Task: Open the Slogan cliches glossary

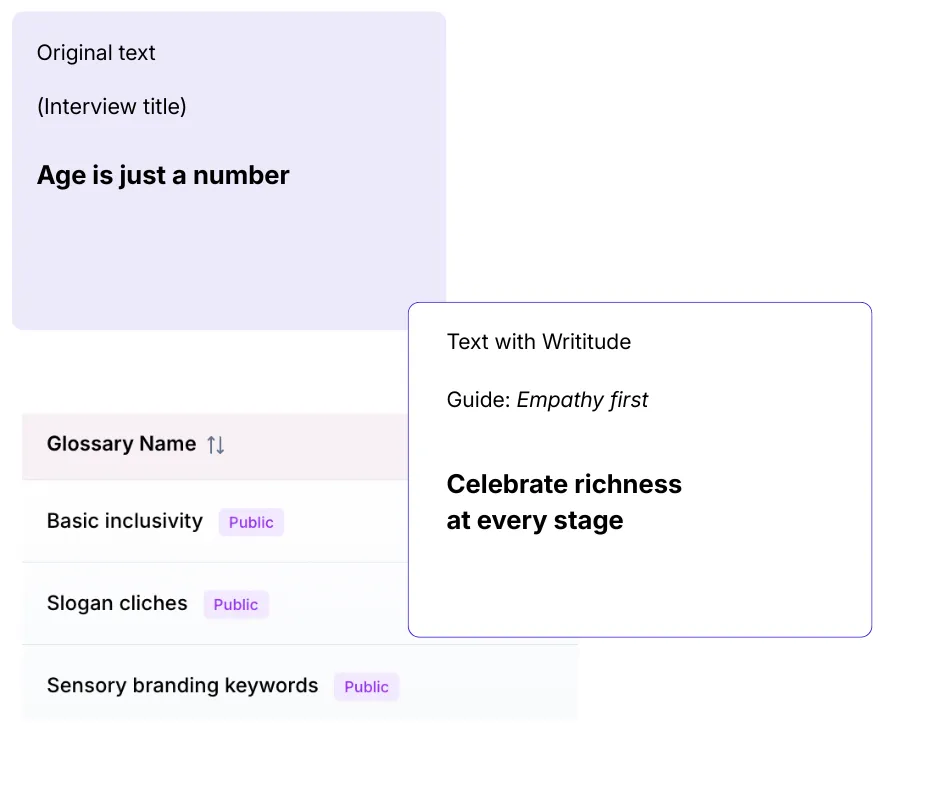Action: (x=117, y=603)
